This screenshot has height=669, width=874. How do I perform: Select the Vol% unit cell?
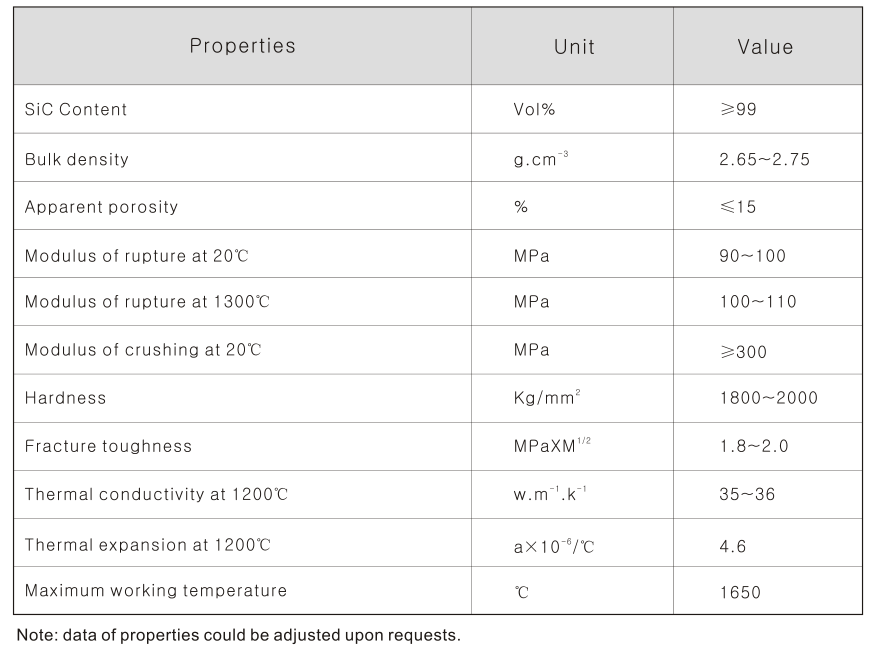click(534, 109)
